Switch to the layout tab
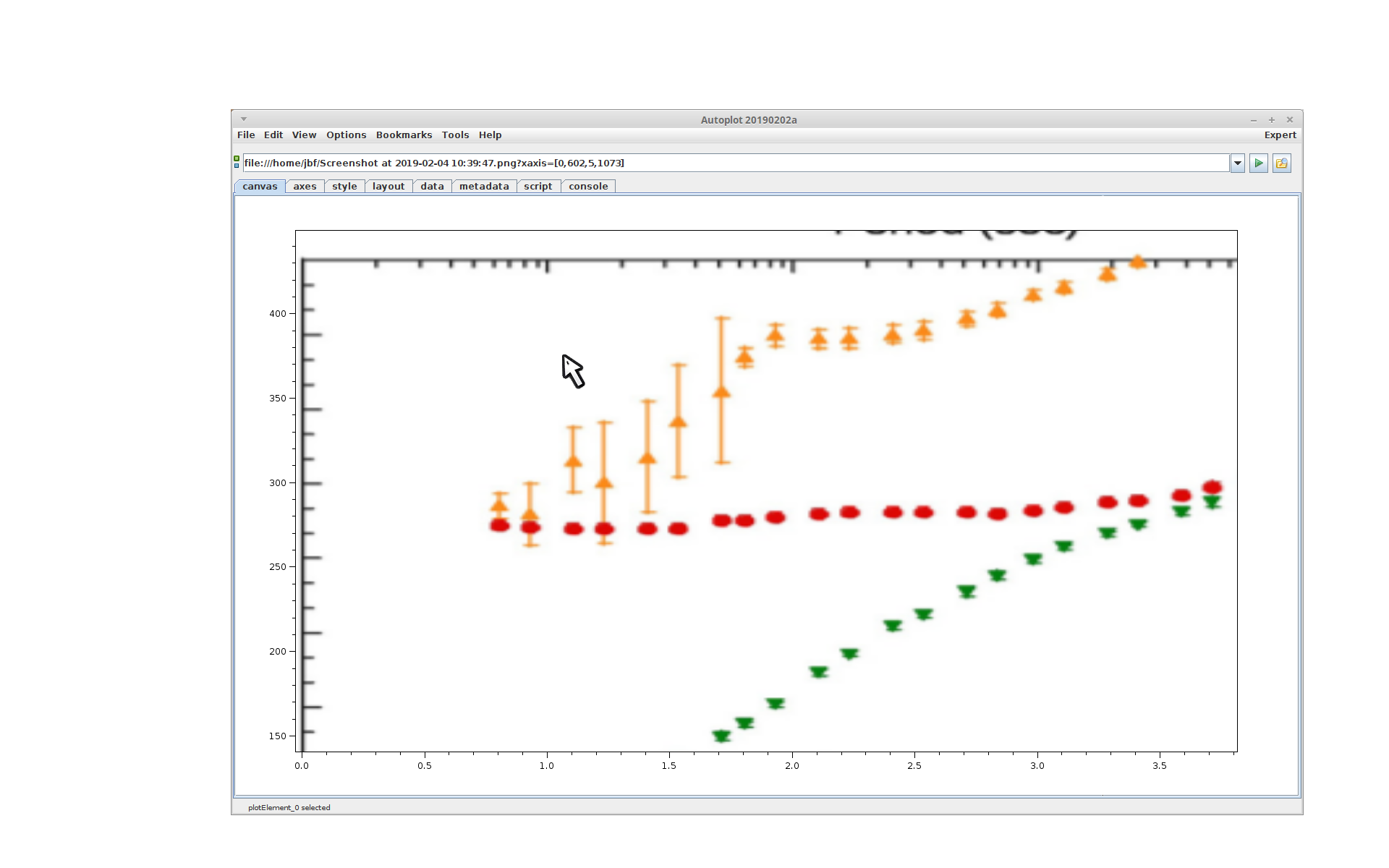The image size is (1389, 868). (388, 187)
